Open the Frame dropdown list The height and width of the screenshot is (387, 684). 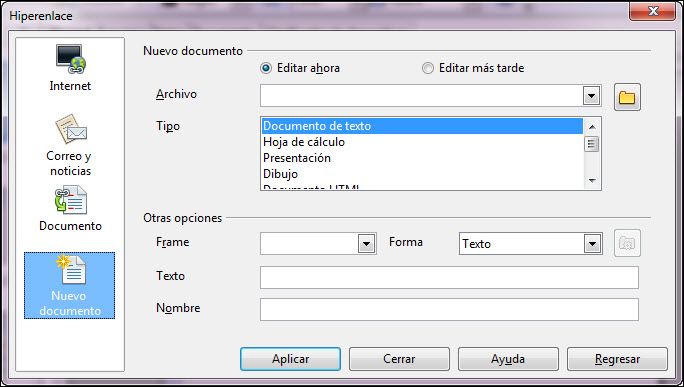(366, 243)
